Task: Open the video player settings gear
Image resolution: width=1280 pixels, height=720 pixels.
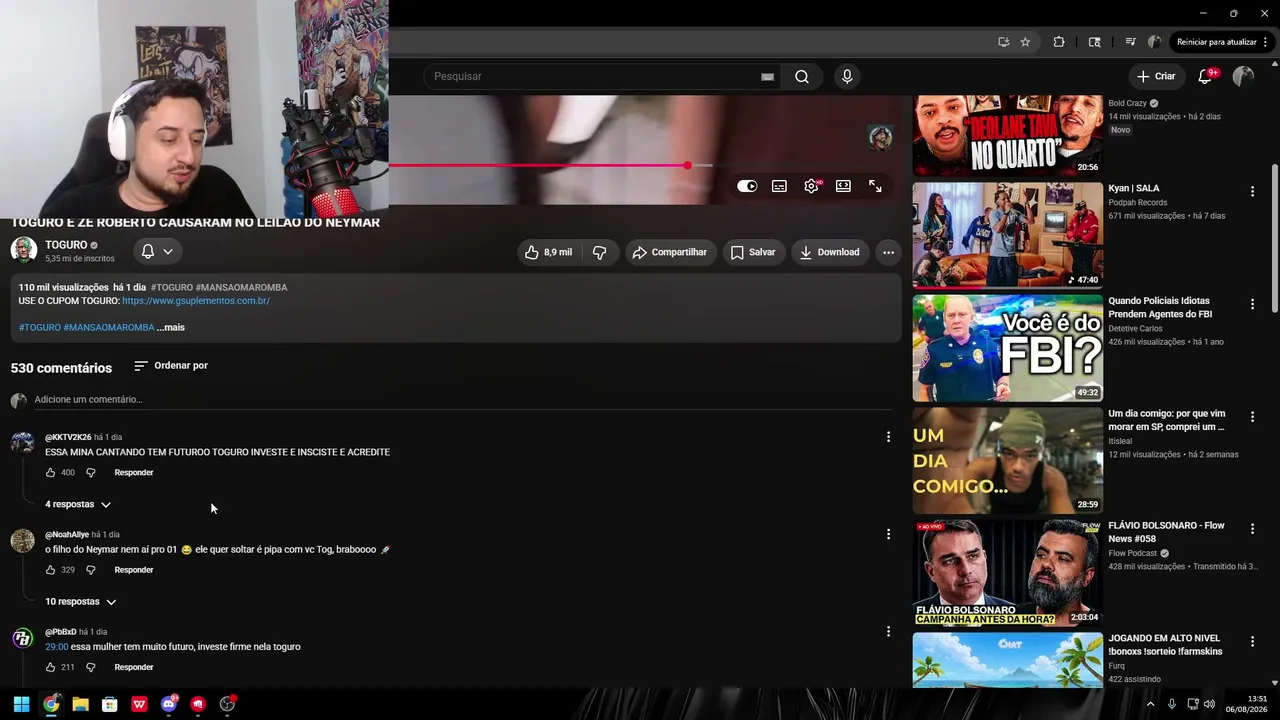Action: coord(811,186)
